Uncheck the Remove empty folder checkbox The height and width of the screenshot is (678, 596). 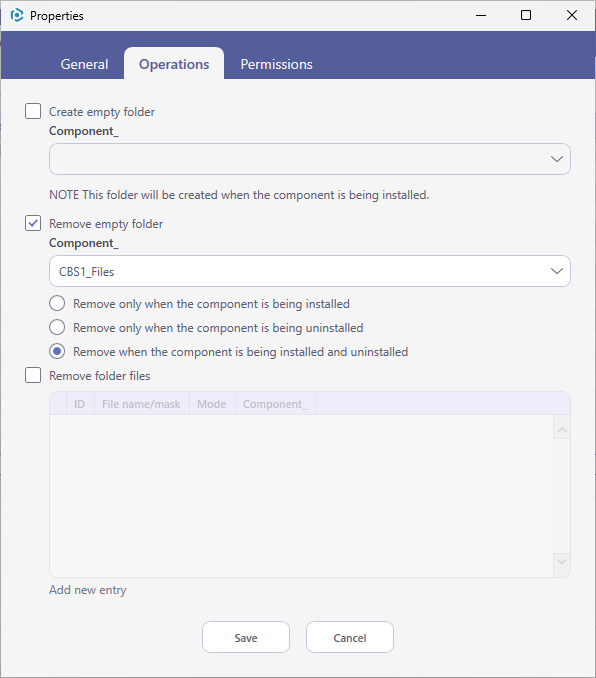click(x=33, y=223)
